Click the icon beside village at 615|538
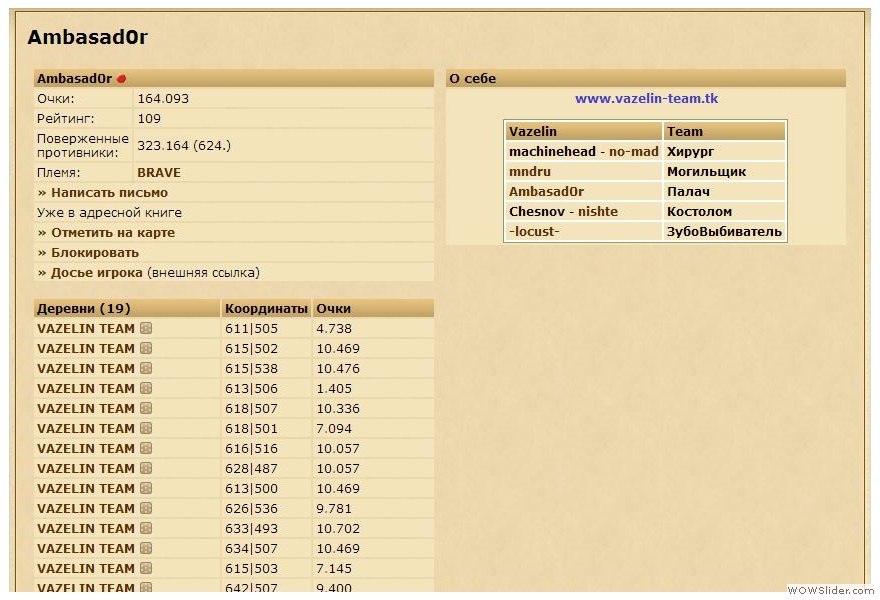880x600 pixels. 146,368
